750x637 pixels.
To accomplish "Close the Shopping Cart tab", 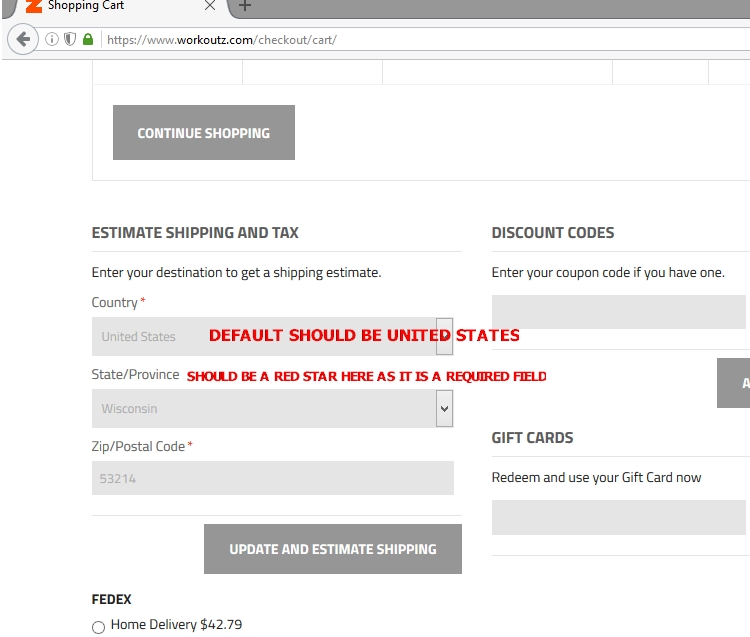I will pos(210,6).
